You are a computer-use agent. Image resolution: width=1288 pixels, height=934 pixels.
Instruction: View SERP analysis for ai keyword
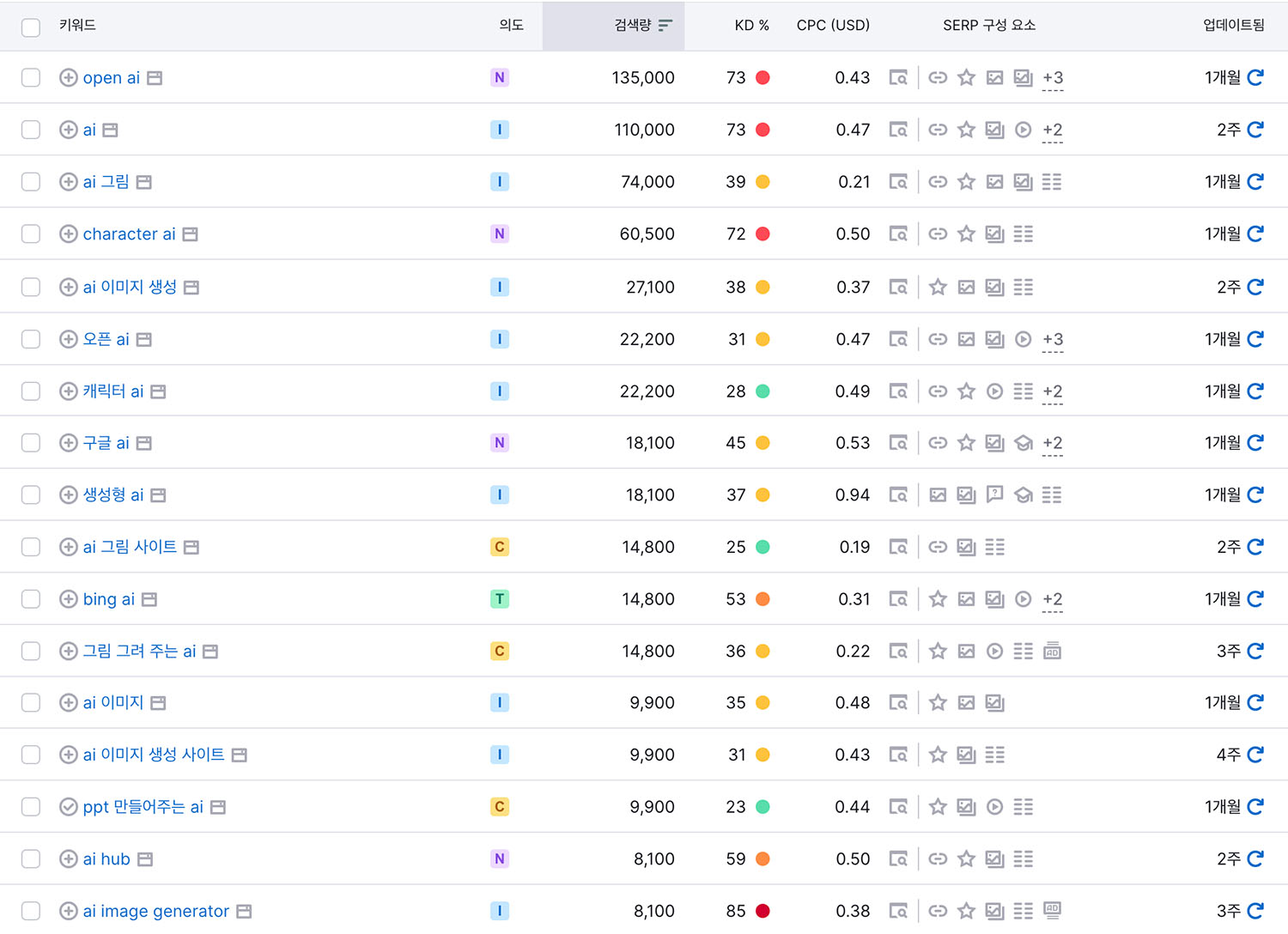[898, 130]
